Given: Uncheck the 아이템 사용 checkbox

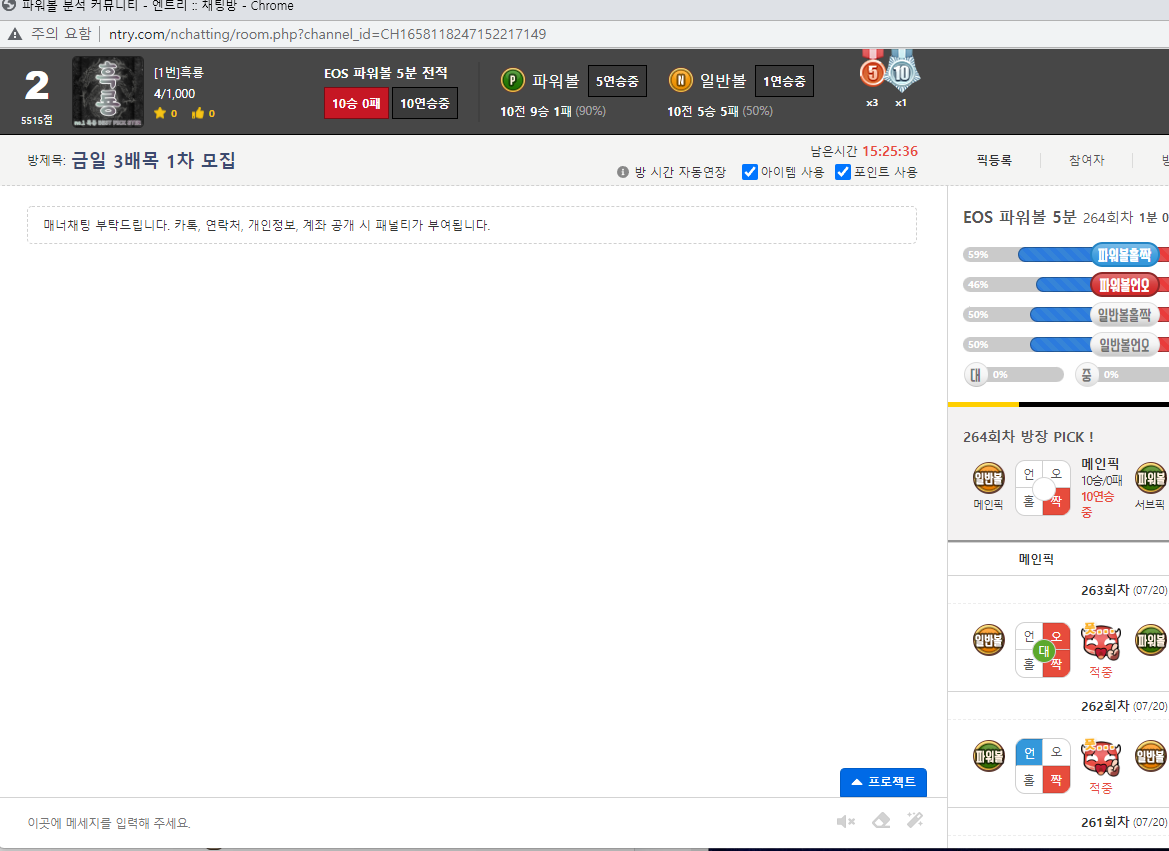Looking at the screenshot, I should pos(750,172).
